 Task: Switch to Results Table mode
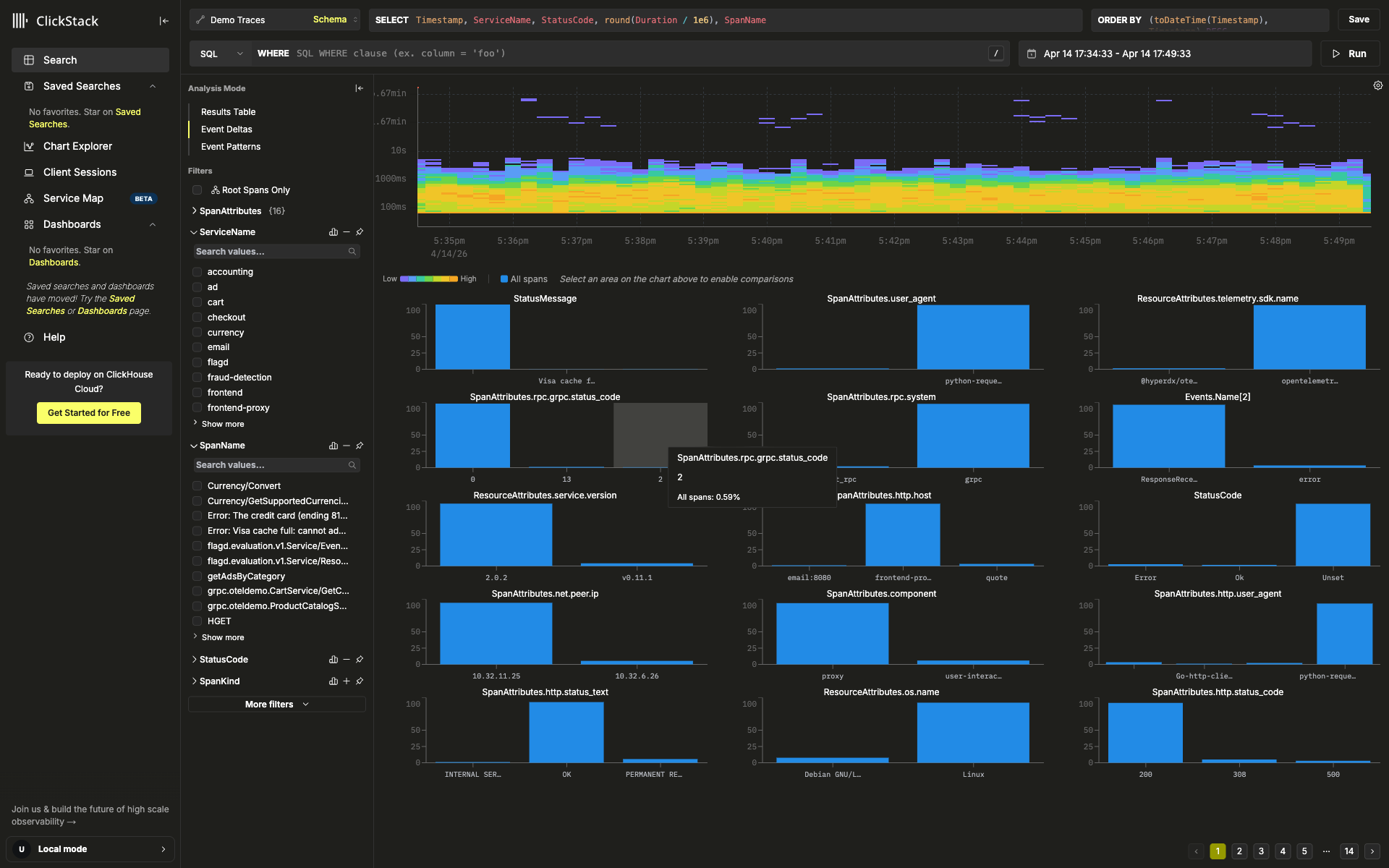coord(228,112)
